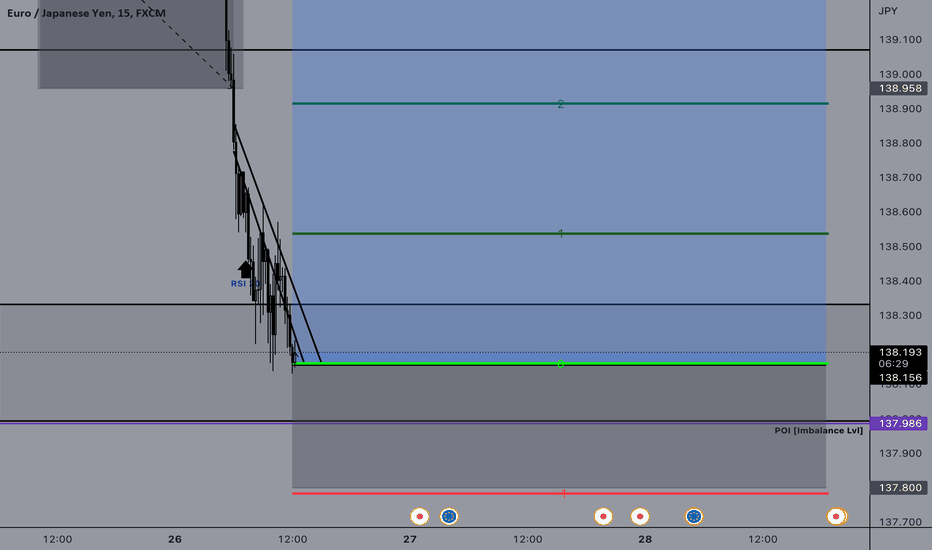932x550 pixels.
Task: Select the POI [Imbalance Lvl] text label
Action: click(x=818, y=430)
